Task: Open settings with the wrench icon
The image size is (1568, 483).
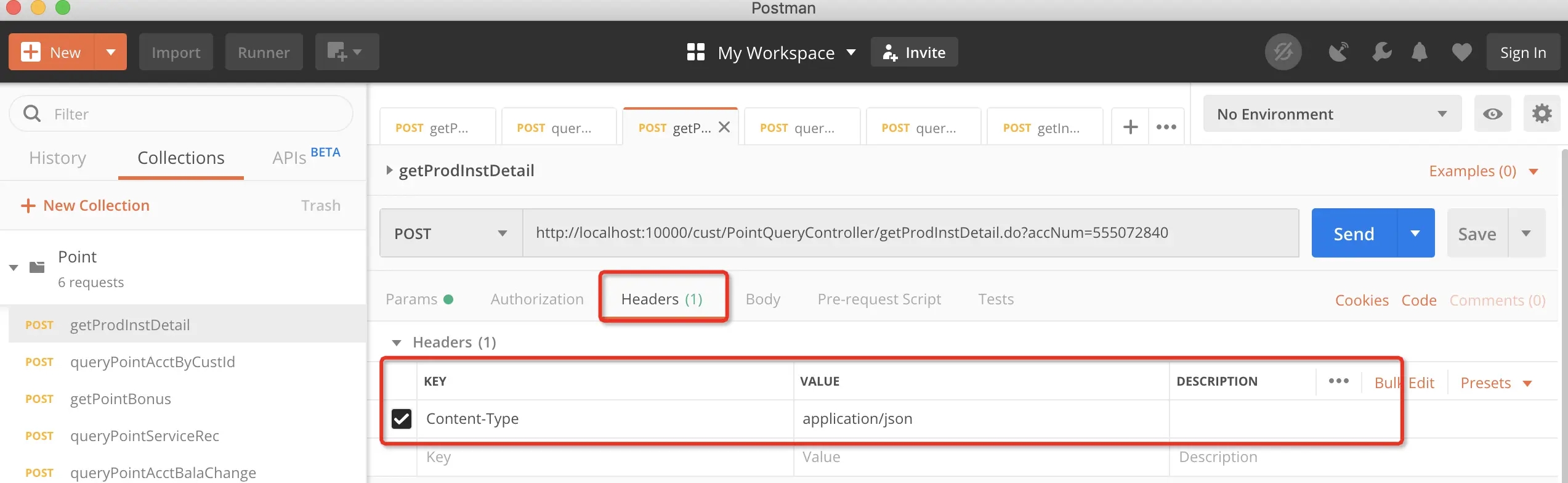Action: click(1381, 52)
